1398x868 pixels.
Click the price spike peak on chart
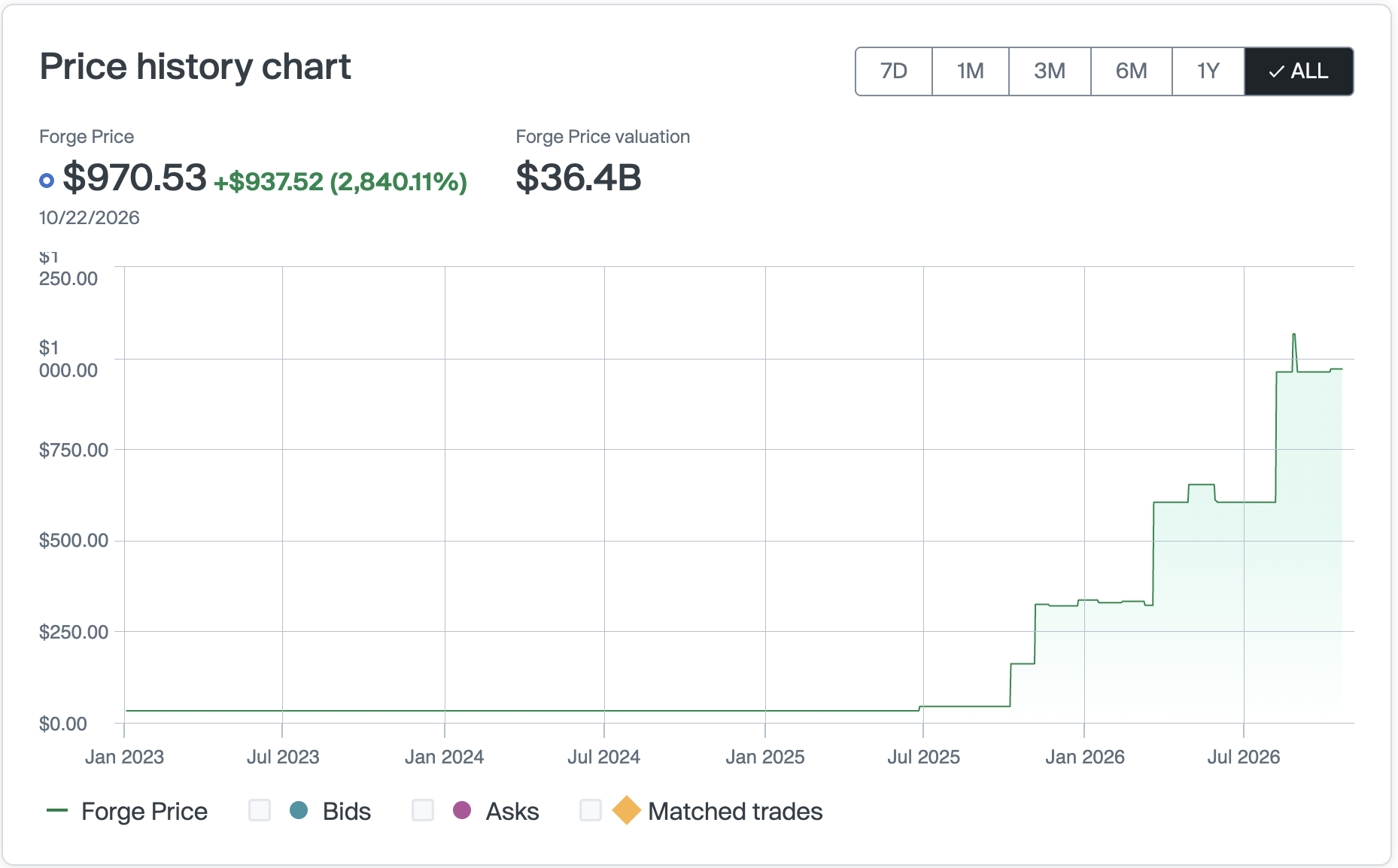(x=1293, y=335)
